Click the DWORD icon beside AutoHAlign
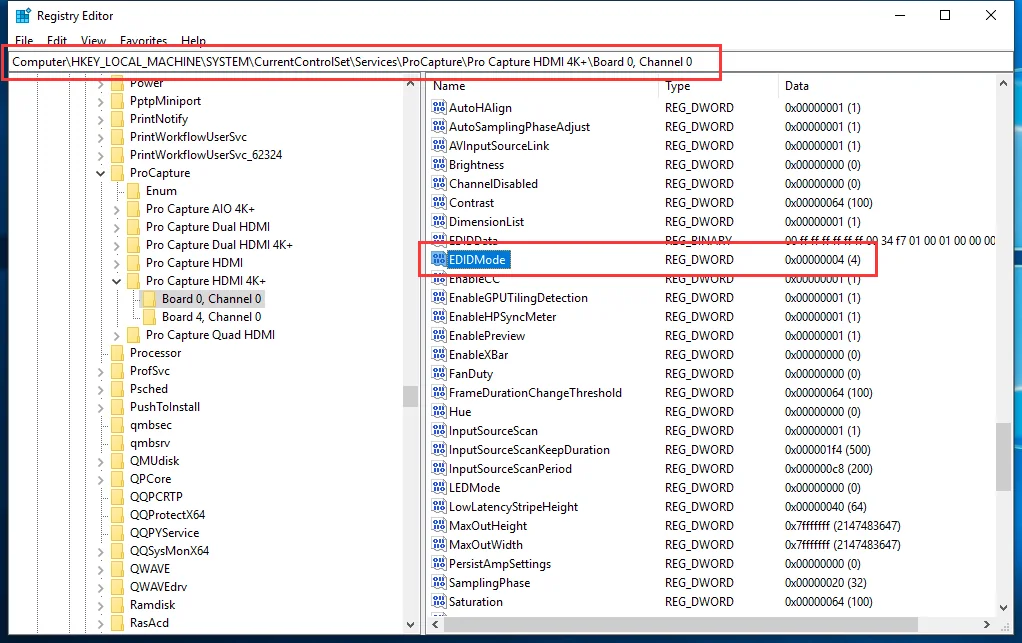 point(439,107)
